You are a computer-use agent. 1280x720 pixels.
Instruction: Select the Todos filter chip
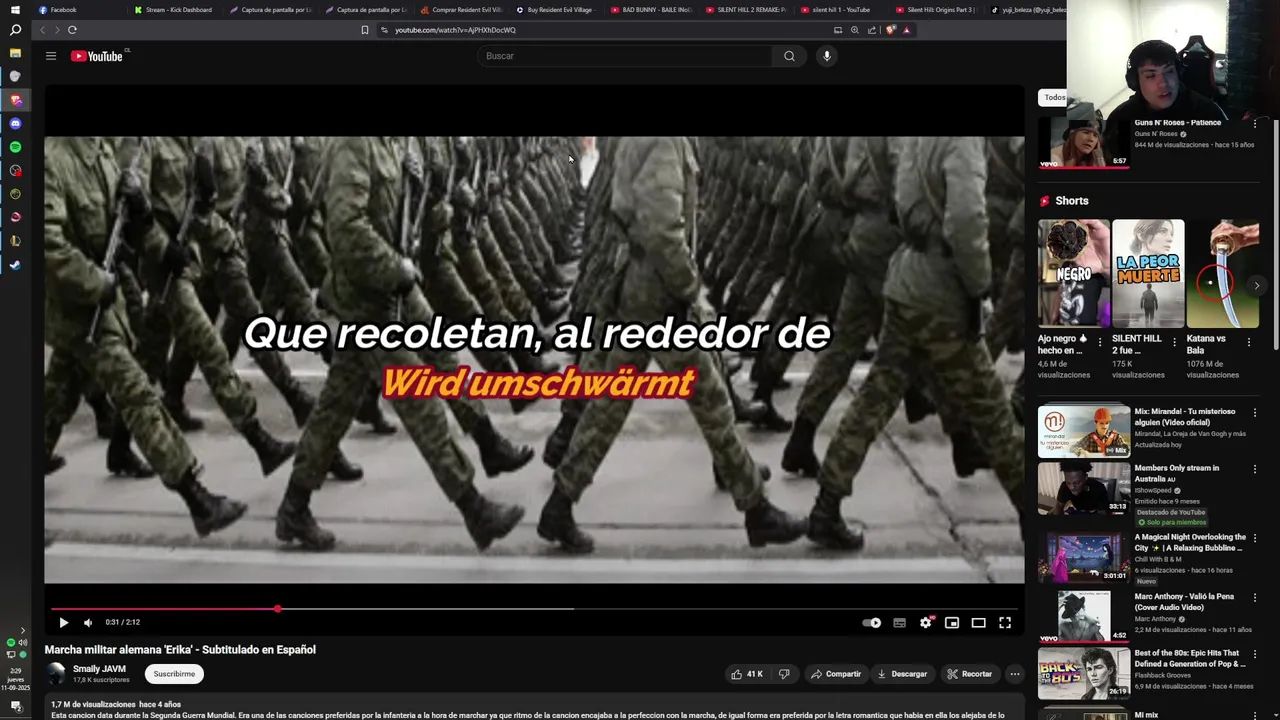coord(1054,97)
